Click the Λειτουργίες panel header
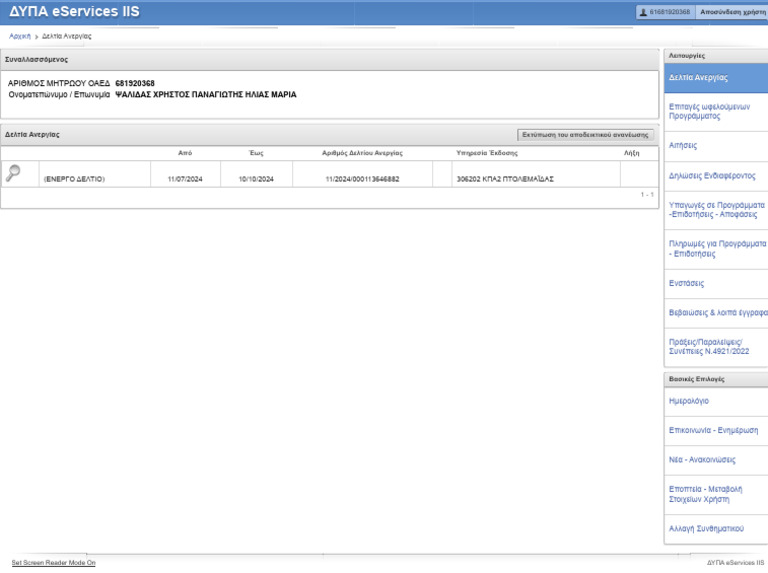768x573 pixels. 716,56
